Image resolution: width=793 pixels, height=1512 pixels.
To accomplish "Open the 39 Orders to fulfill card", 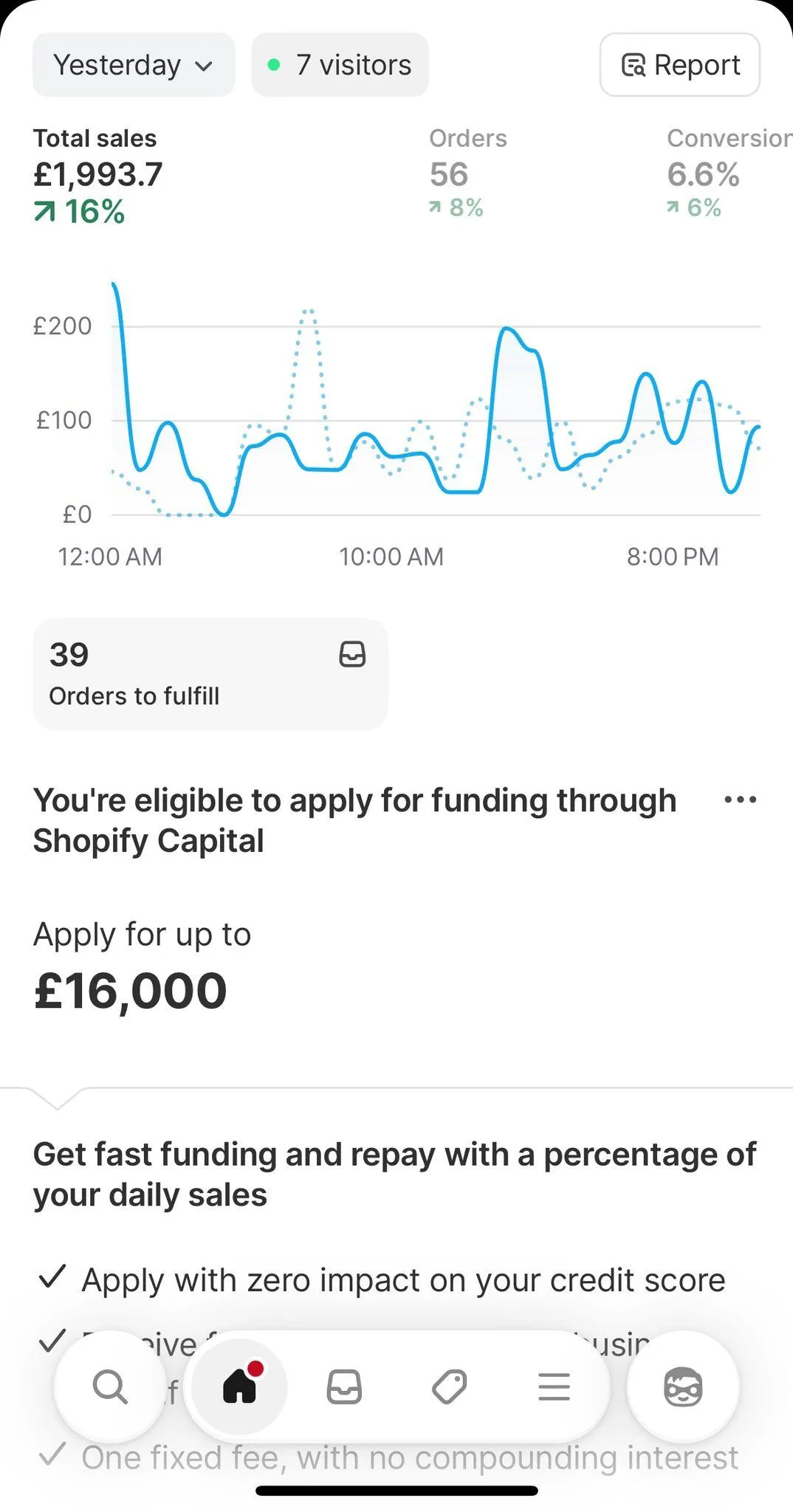I will click(210, 674).
